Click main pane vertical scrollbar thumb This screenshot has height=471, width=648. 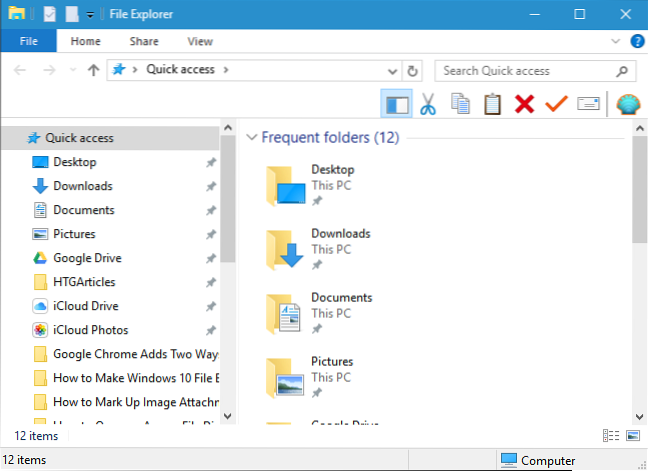point(640,190)
